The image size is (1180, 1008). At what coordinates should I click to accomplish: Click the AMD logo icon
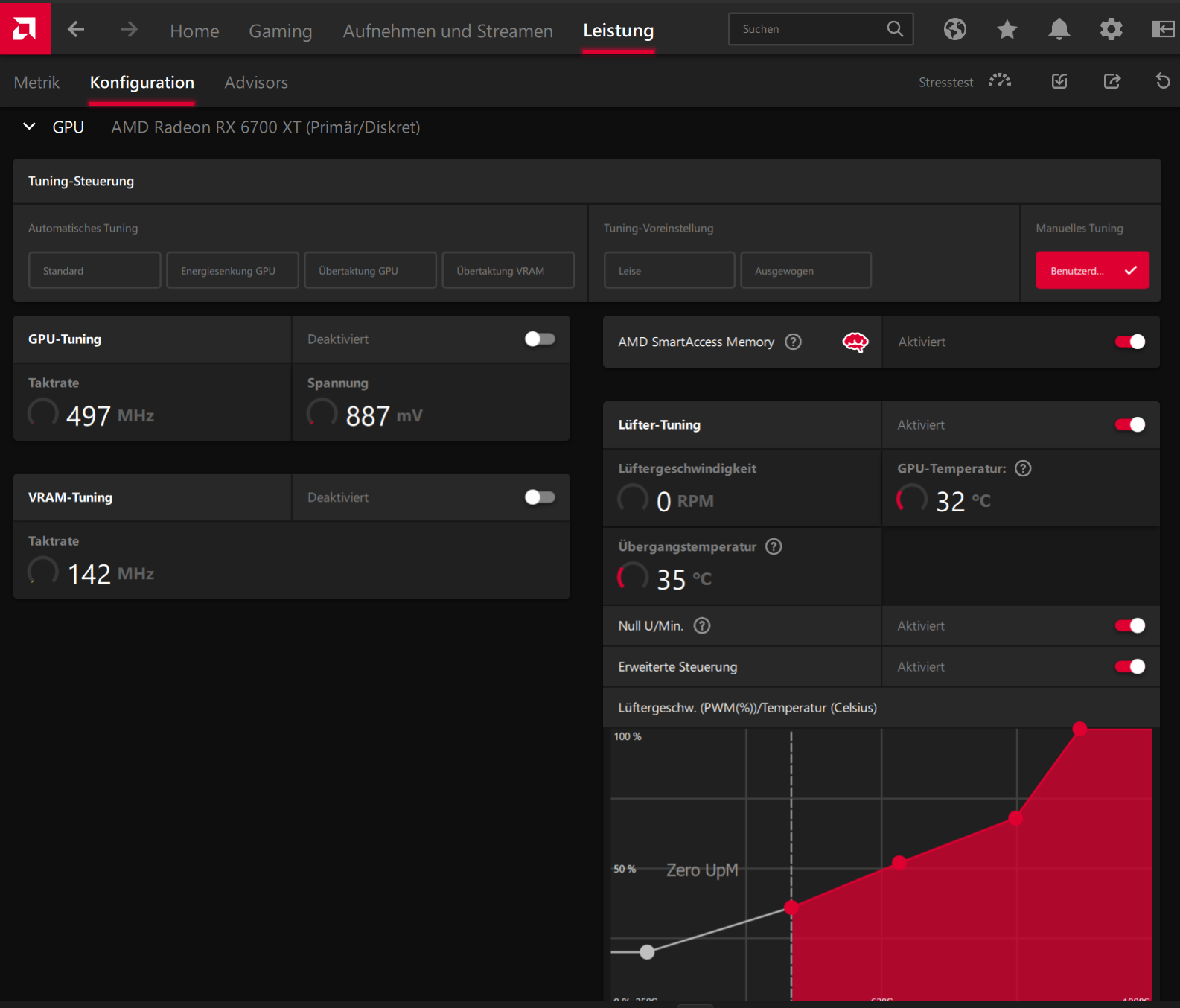point(25,28)
